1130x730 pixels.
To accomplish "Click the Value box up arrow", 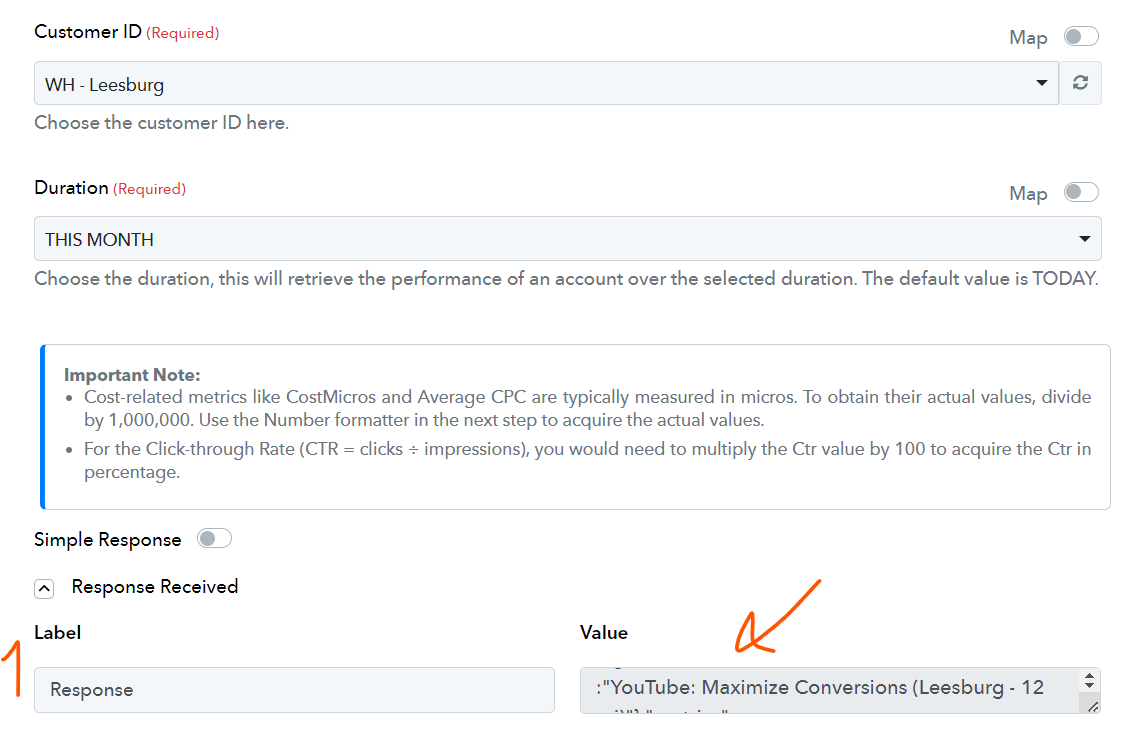I will coord(1089,676).
